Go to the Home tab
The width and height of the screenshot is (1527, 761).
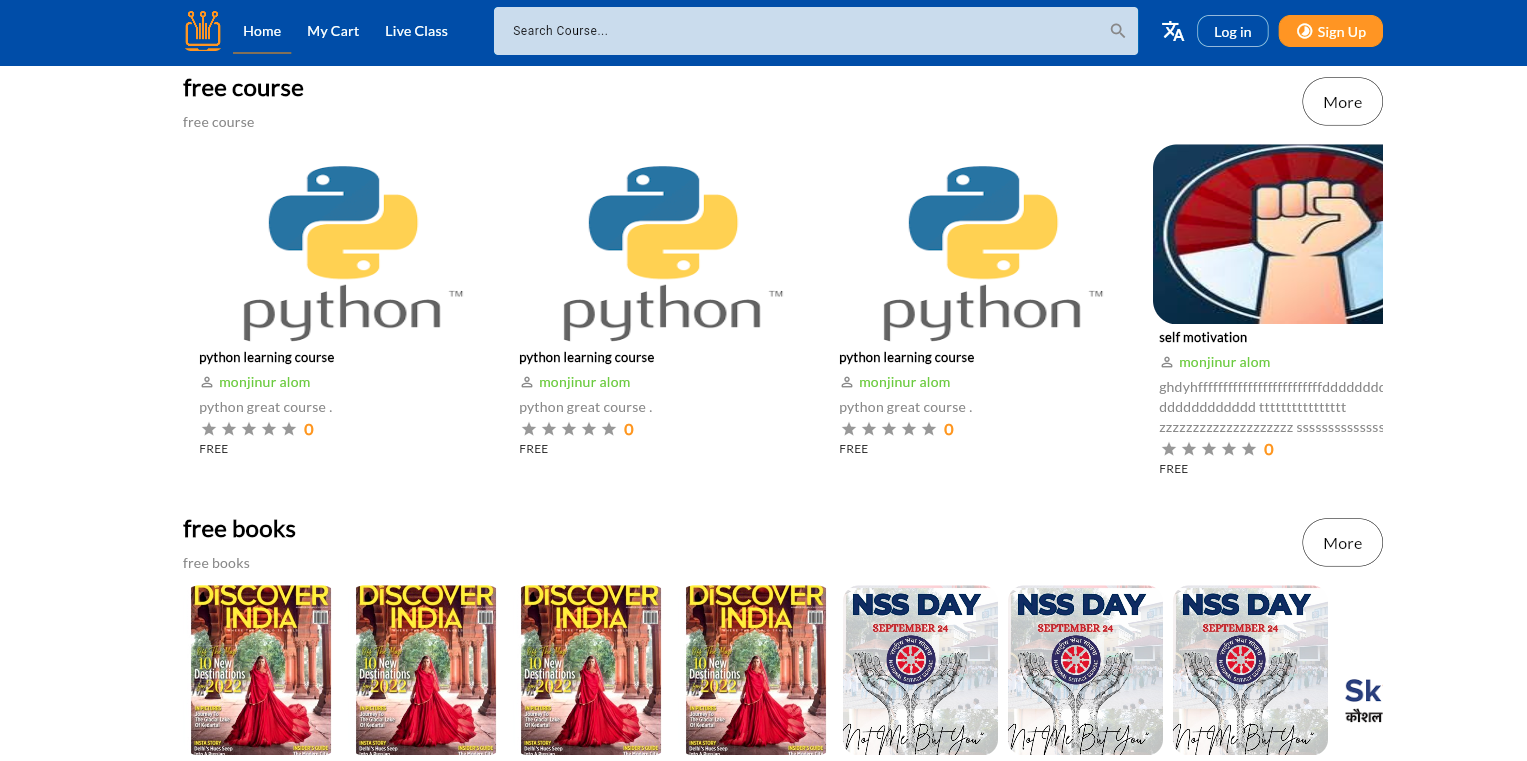262,31
